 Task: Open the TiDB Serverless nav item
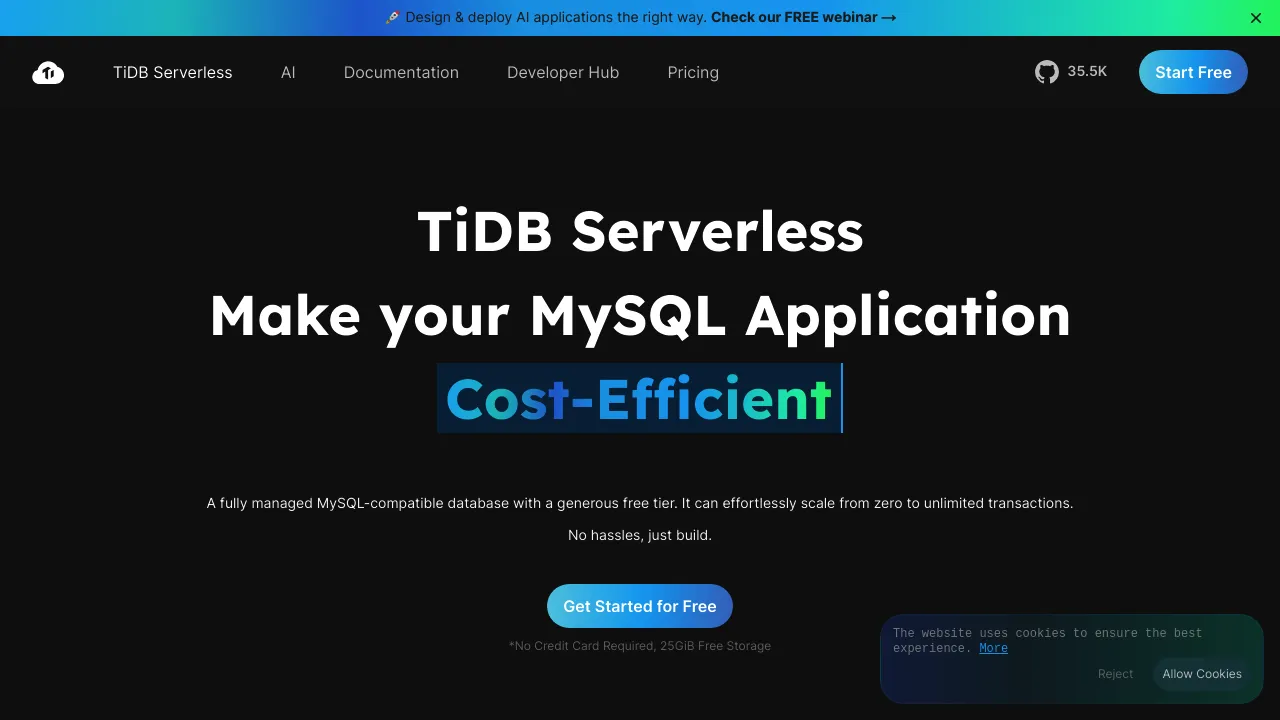pos(172,72)
